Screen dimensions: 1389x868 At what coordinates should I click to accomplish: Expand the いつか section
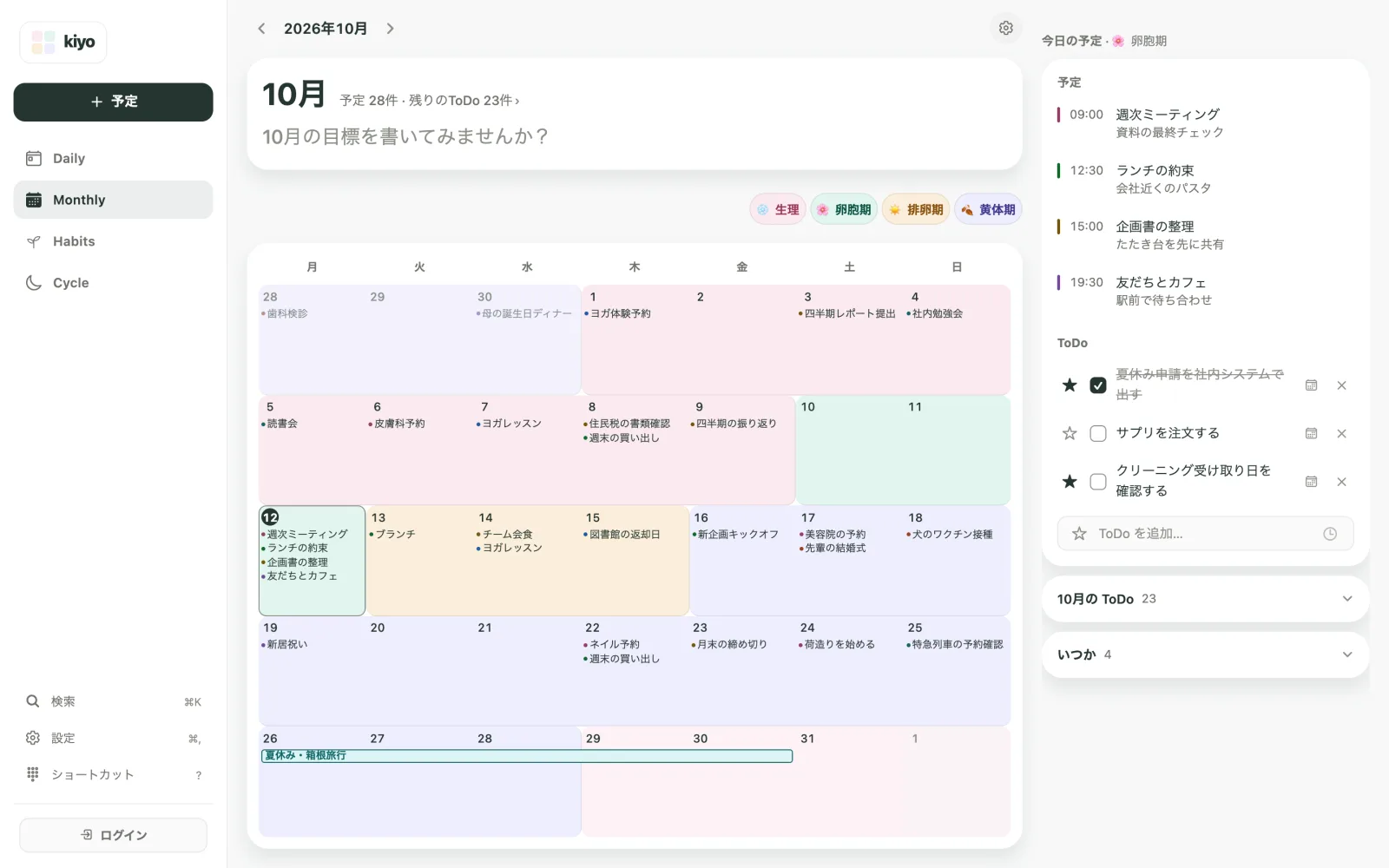tap(1205, 654)
